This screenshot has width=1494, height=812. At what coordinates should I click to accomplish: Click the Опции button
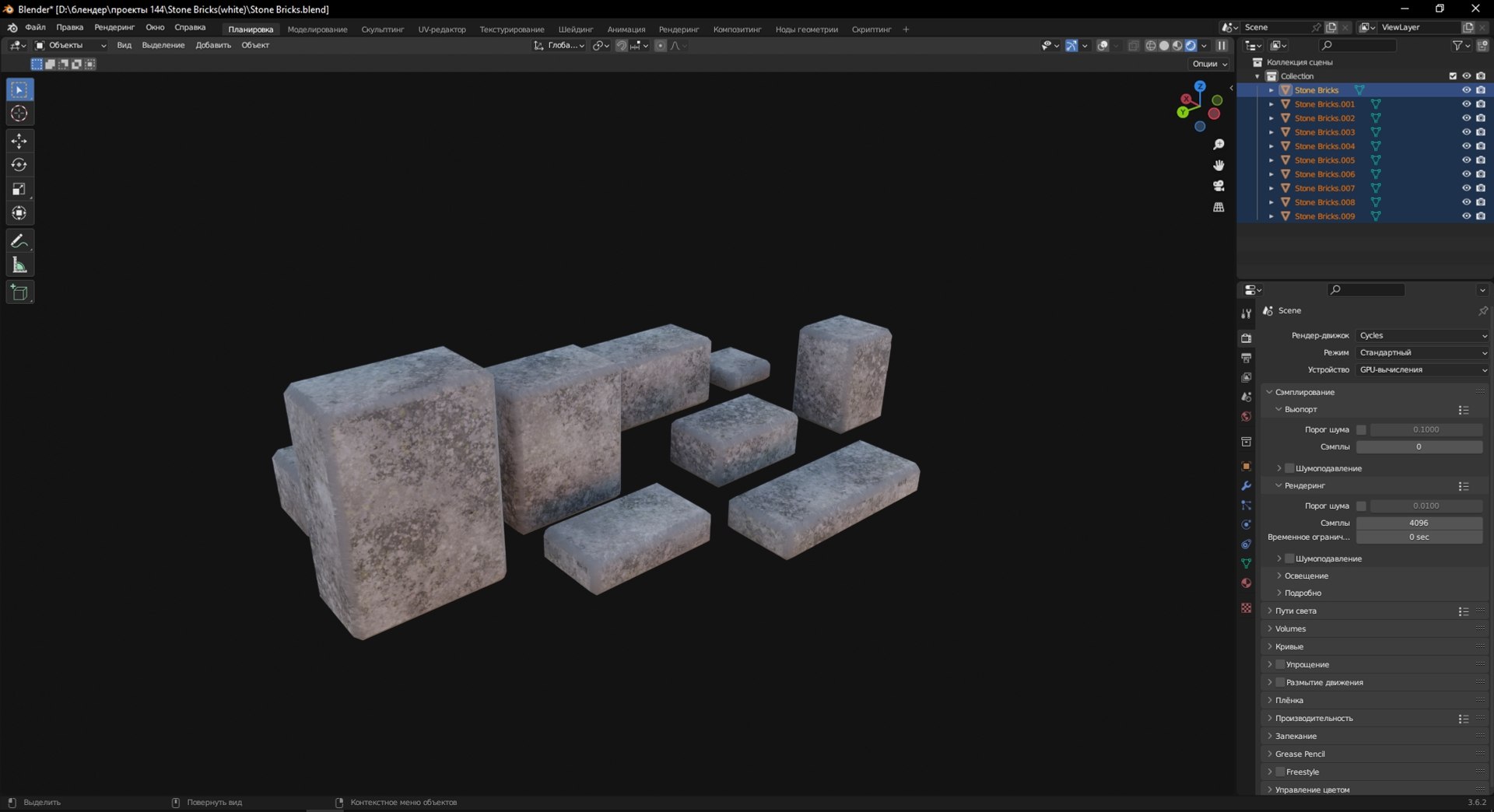pyautogui.click(x=1209, y=64)
